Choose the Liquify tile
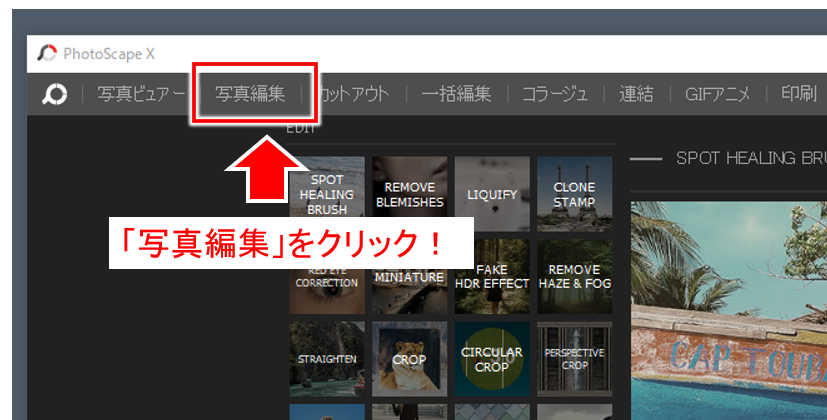This screenshot has width=827, height=420. coord(492,194)
